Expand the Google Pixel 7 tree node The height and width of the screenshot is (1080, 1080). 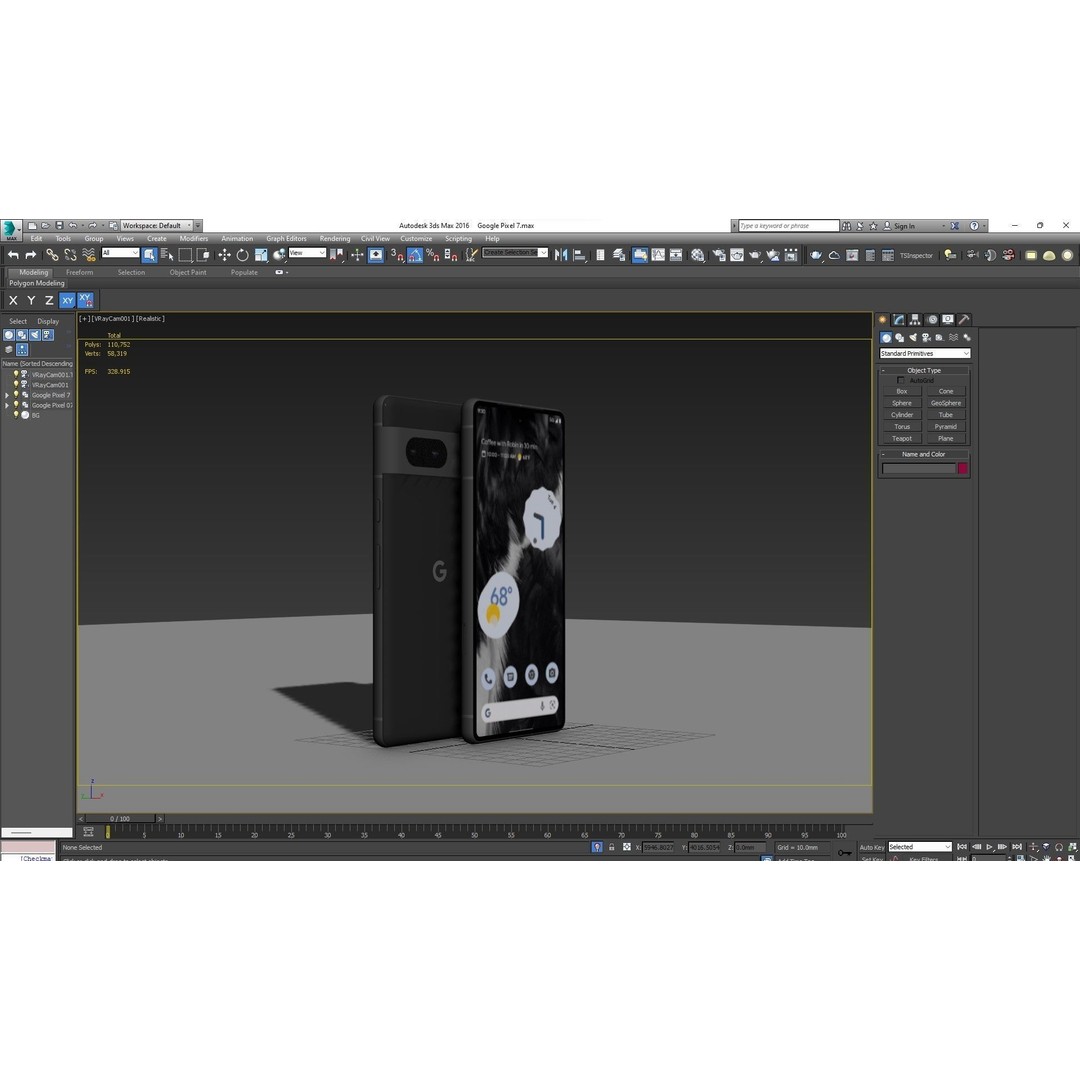tap(8, 395)
